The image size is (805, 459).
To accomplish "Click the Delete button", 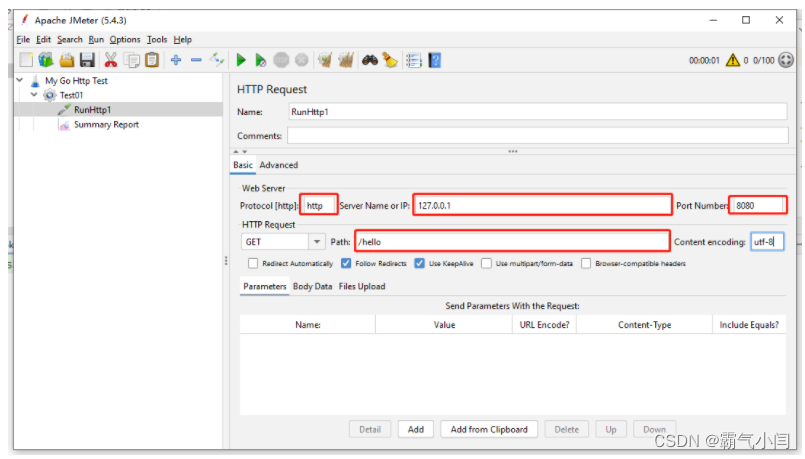I will (567, 430).
